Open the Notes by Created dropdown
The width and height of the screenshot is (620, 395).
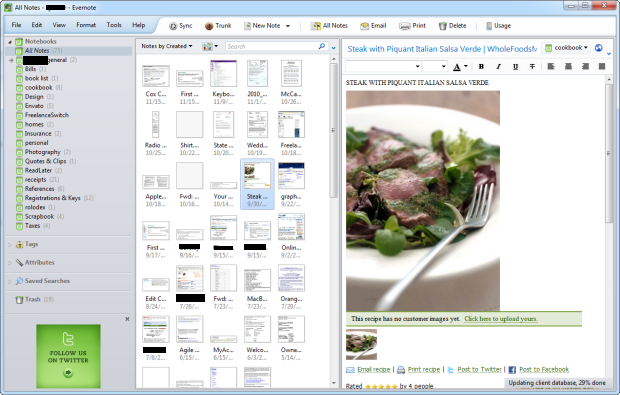[166, 46]
